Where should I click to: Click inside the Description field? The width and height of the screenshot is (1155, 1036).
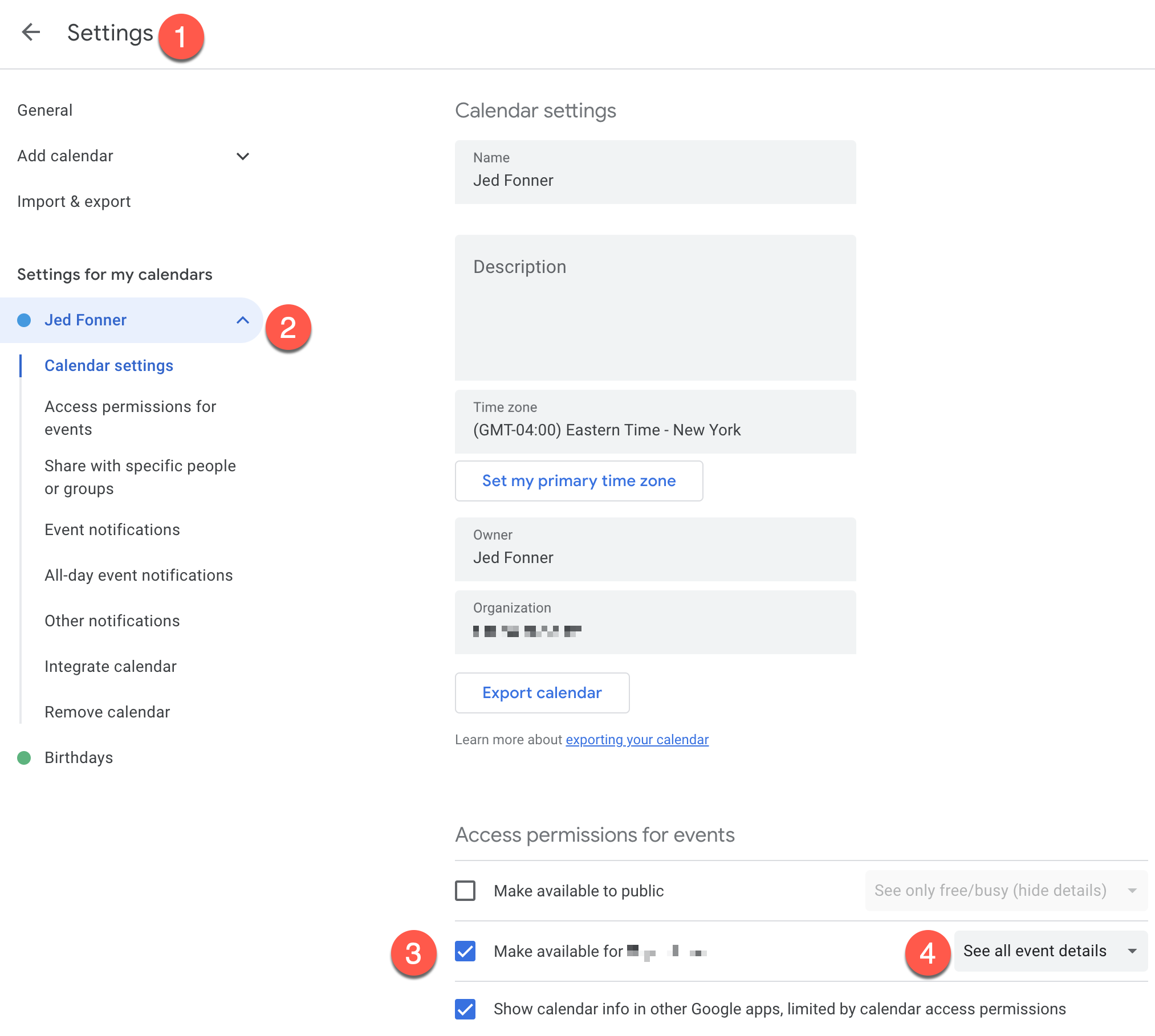(x=654, y=308)
